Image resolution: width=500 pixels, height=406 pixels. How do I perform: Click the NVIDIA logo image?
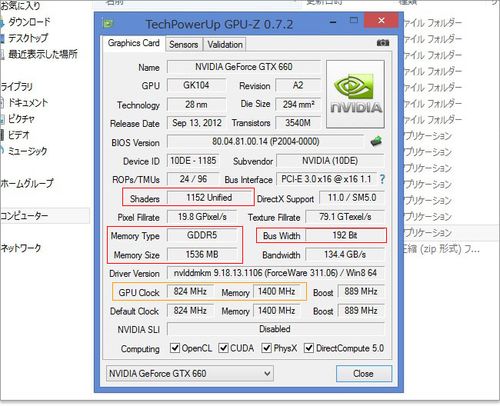(x=355, y=94)
